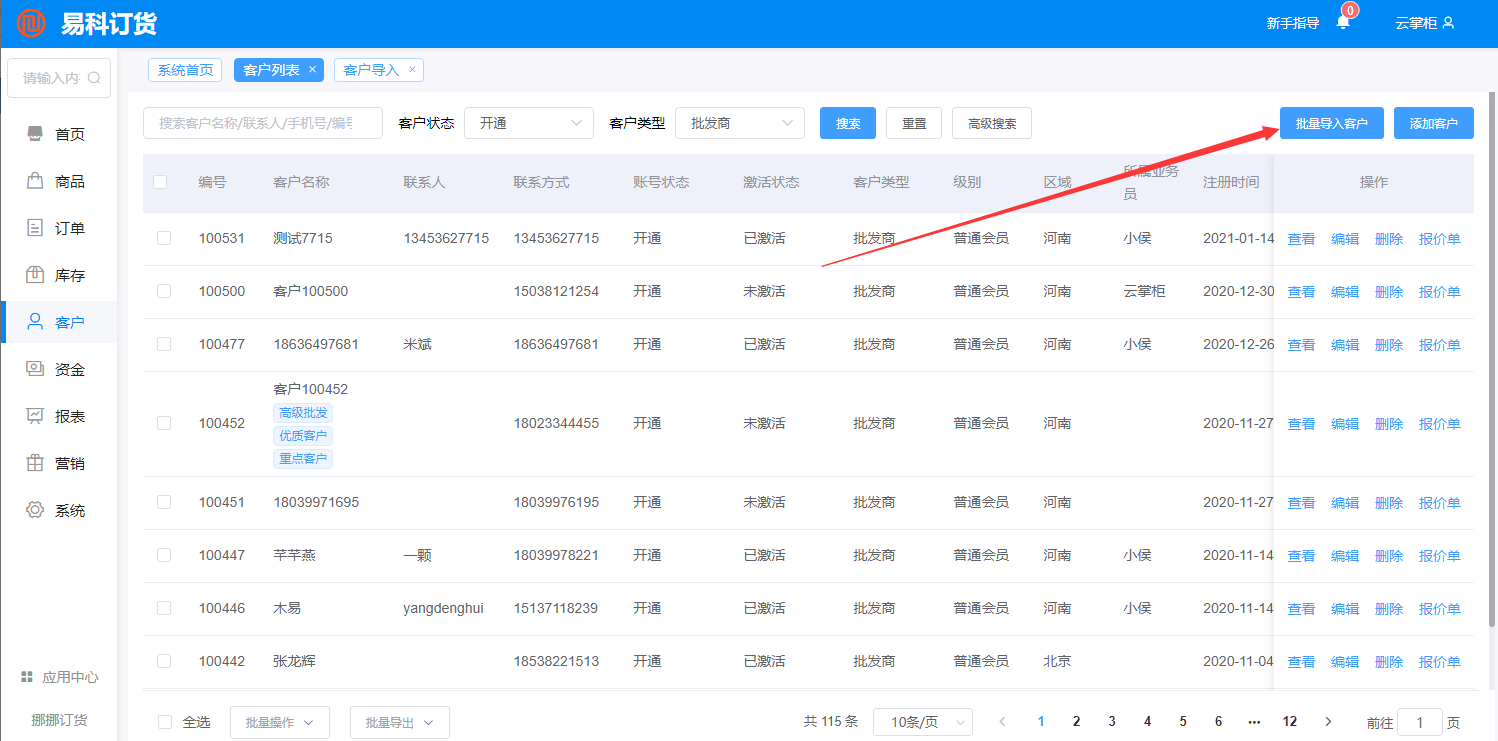Click the 重置 button
This screenshot has width=1498, height=741.
(x=914, y=123)
